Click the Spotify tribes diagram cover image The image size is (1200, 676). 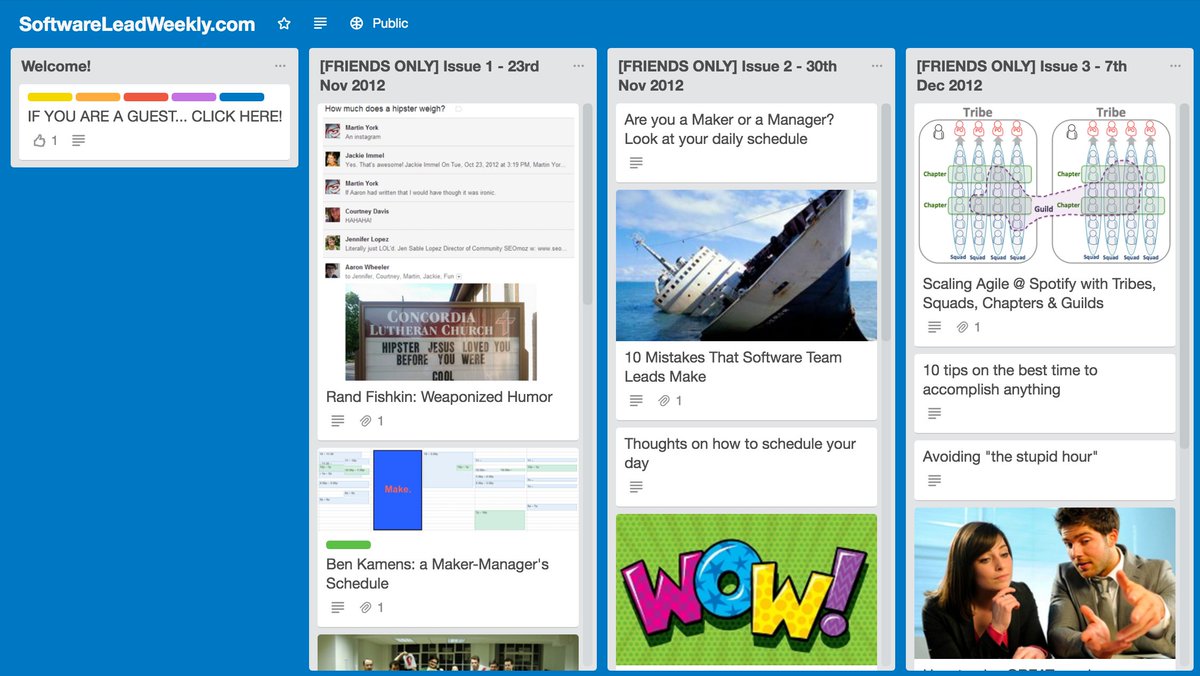click(1044, 185)
